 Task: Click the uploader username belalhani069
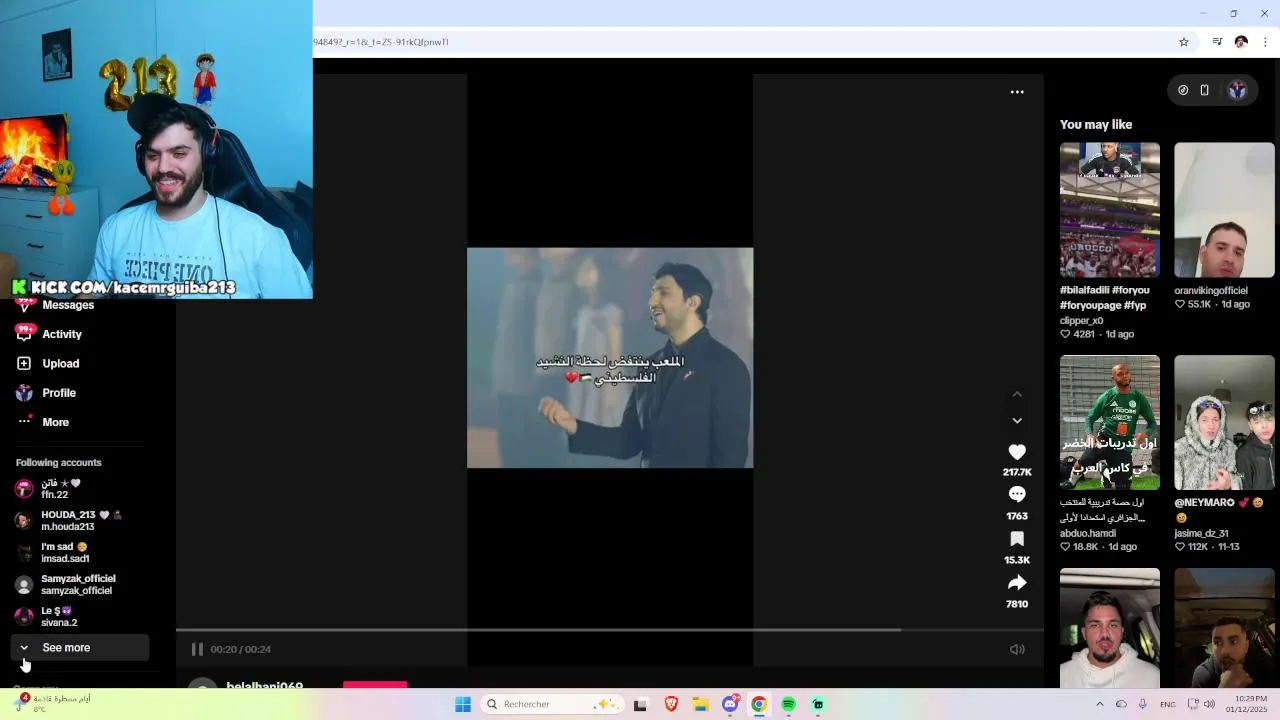(x=264, y=686)
